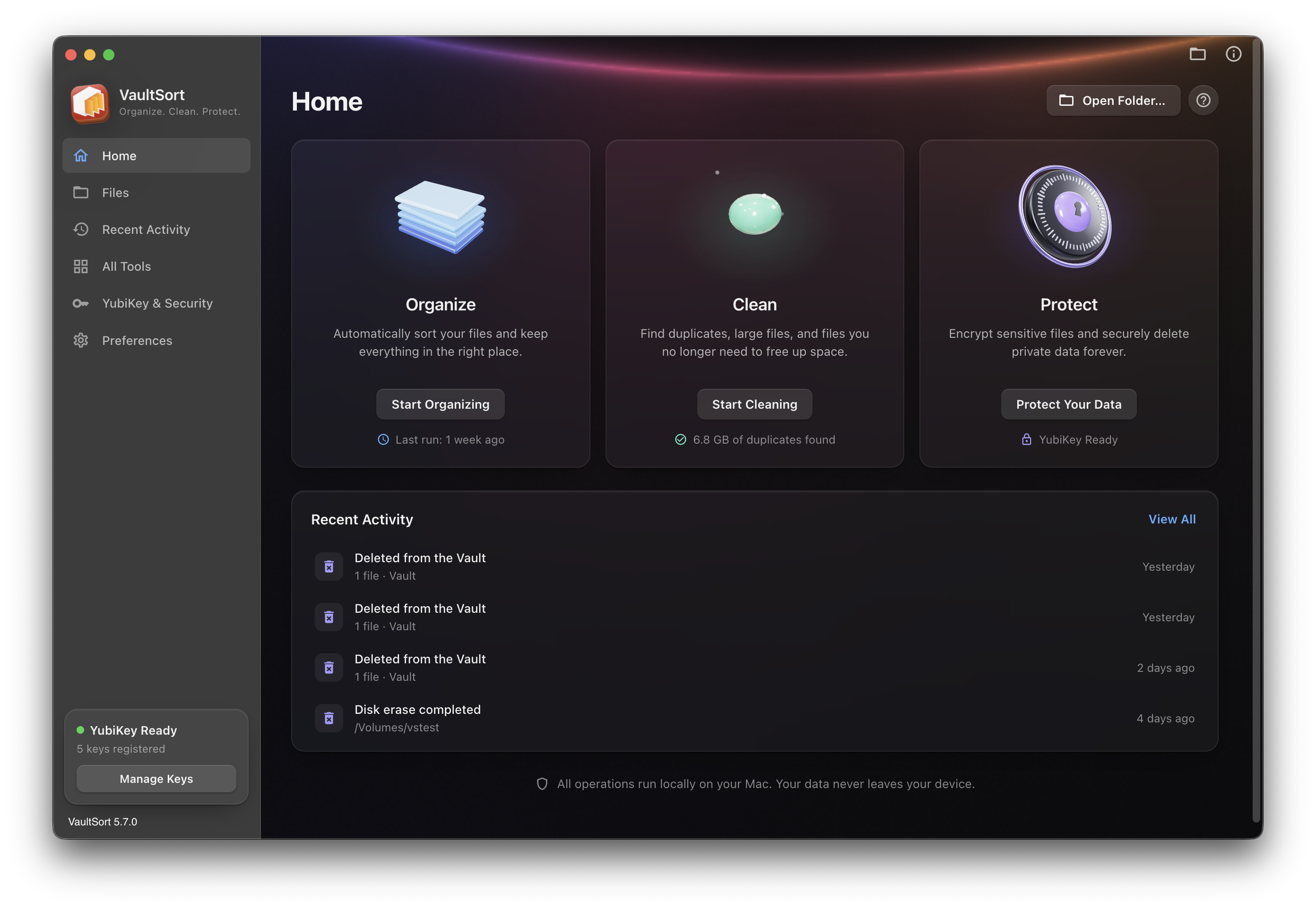The width and height of the screenshot is (1316, 909).
Task: Click the Organize stacked papers illustration
Action: point(441,217)
